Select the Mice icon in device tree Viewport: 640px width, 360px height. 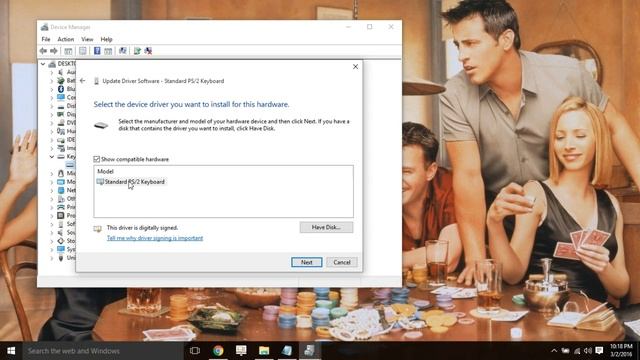point(61,173)
